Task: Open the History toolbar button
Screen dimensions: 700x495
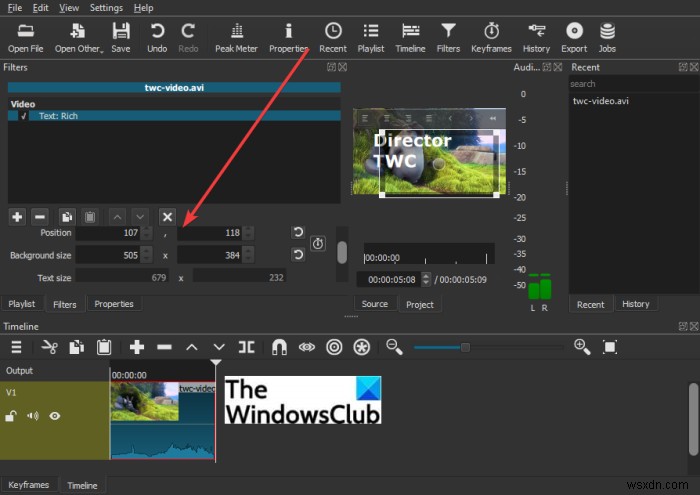Action: point(536,38)
